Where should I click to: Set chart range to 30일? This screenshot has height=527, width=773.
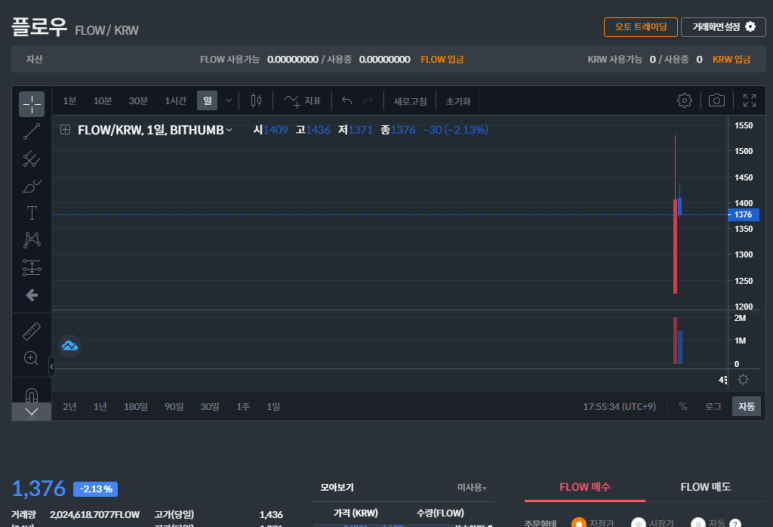click(x=210, y=407)
